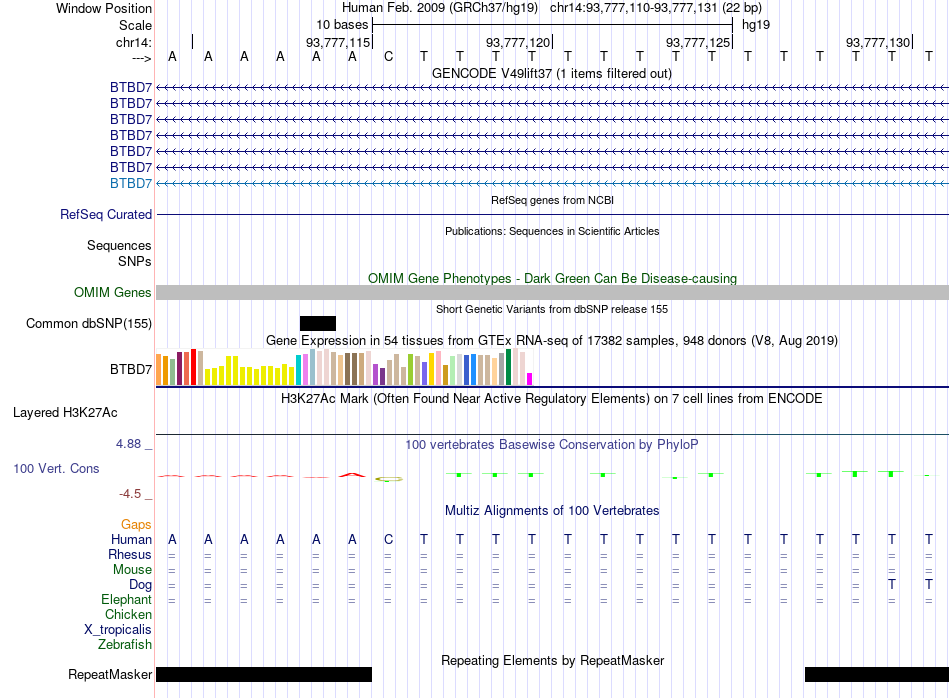Open Short Genetic Variants from dbSNP title

click(552, 309)
